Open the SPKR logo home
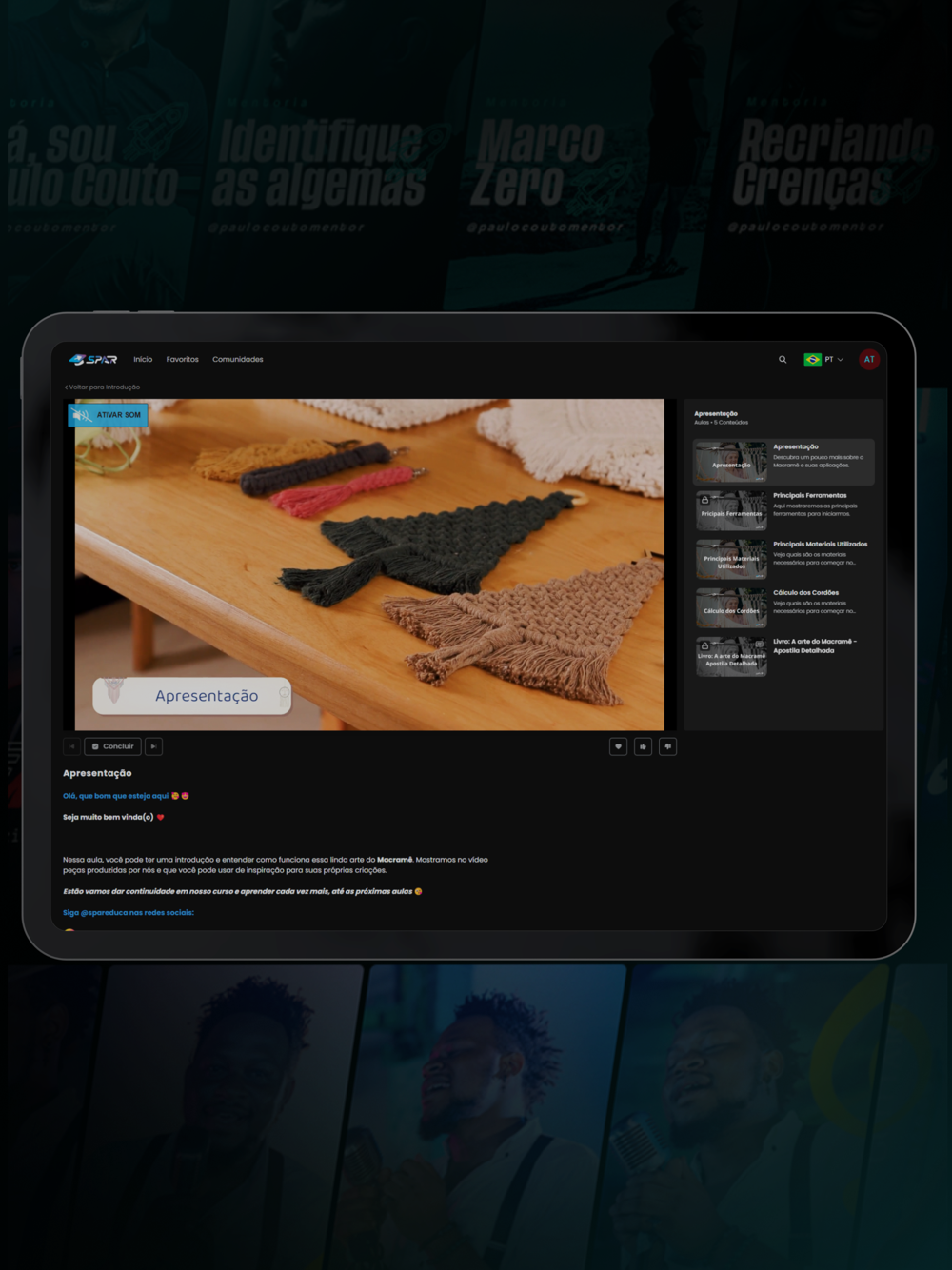Image resolution: width=952 pixels, height=1270 pixels. tap(93, 360)
